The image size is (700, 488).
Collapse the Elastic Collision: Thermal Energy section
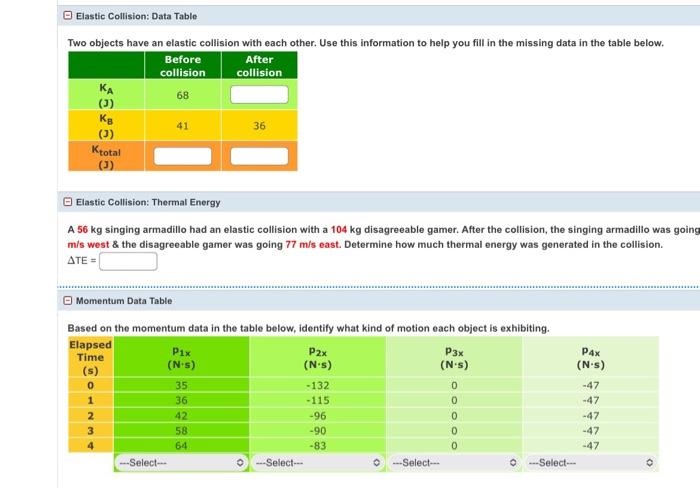click(x=67, y=202)
